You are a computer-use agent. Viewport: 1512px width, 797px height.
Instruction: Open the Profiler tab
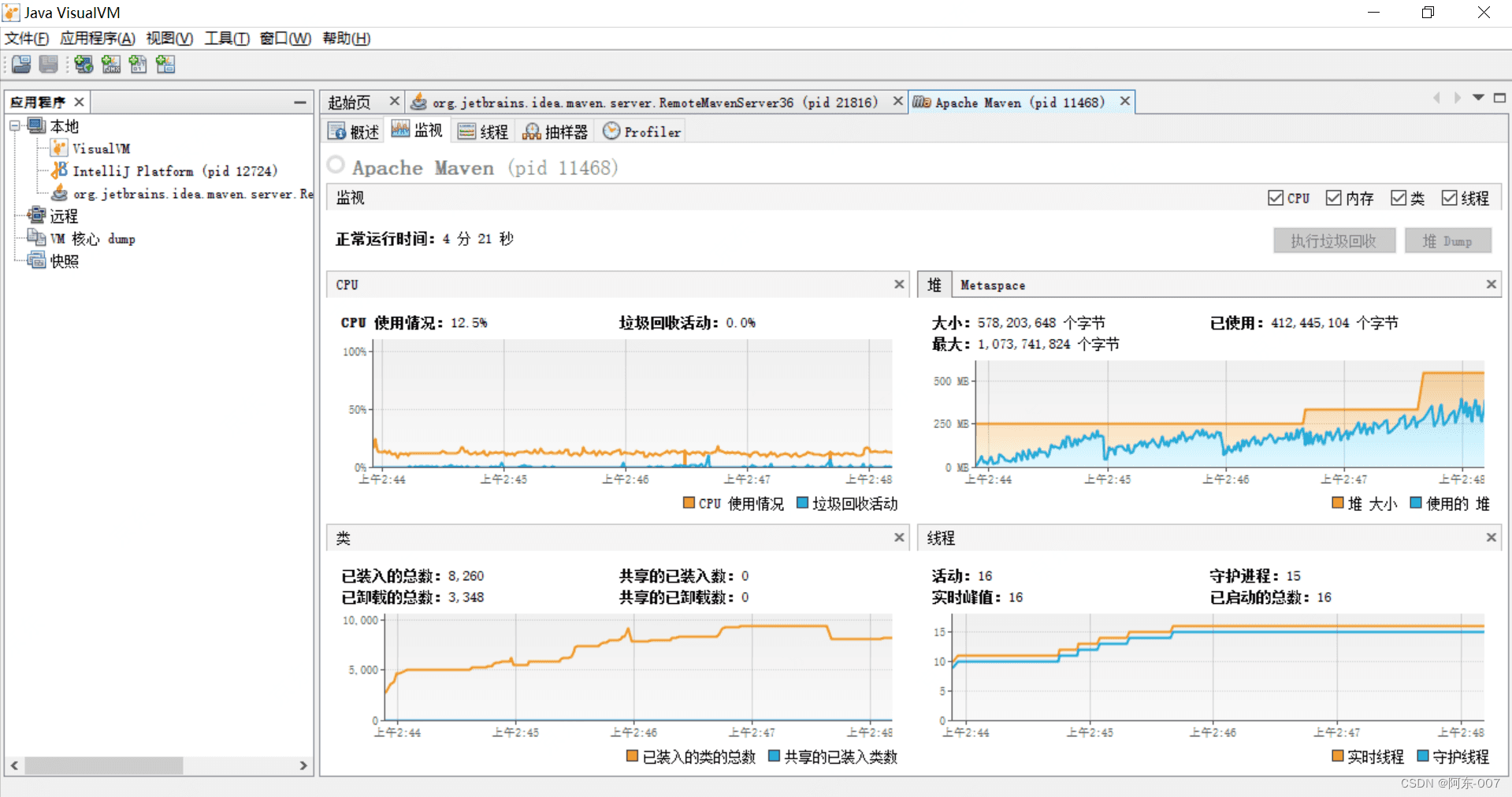pos(641,132)
